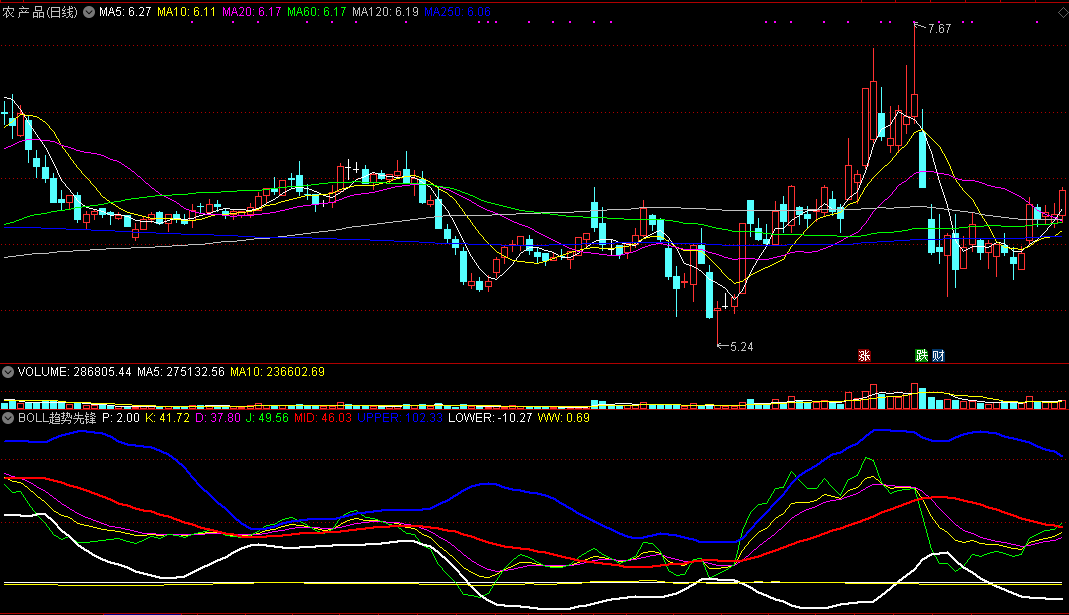
Task: Click the LOWER: -10.27 value
Action: pos(490,418)
